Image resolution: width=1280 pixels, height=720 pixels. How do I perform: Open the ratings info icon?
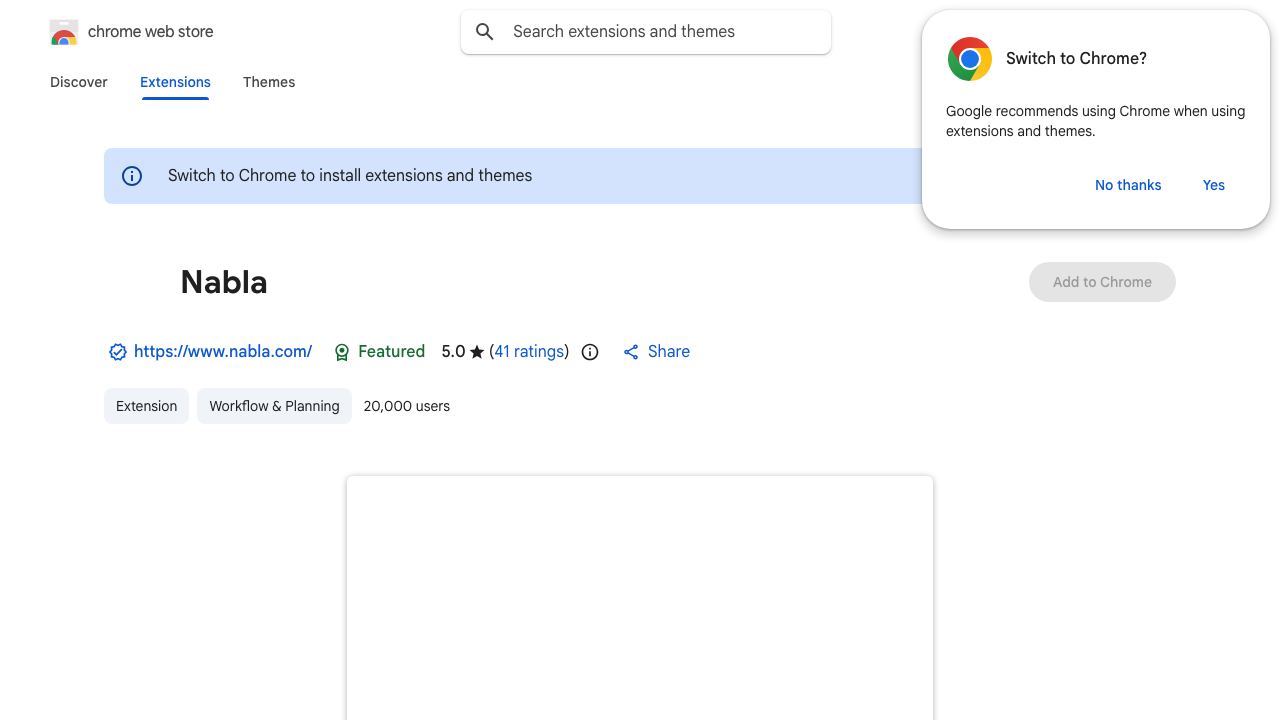(x=590, y=352)
